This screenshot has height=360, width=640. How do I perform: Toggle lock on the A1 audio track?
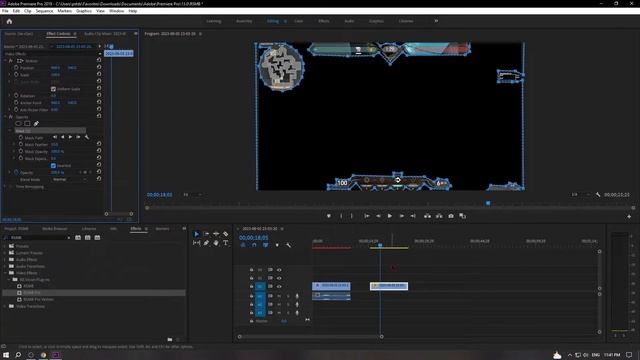[251, 296]
